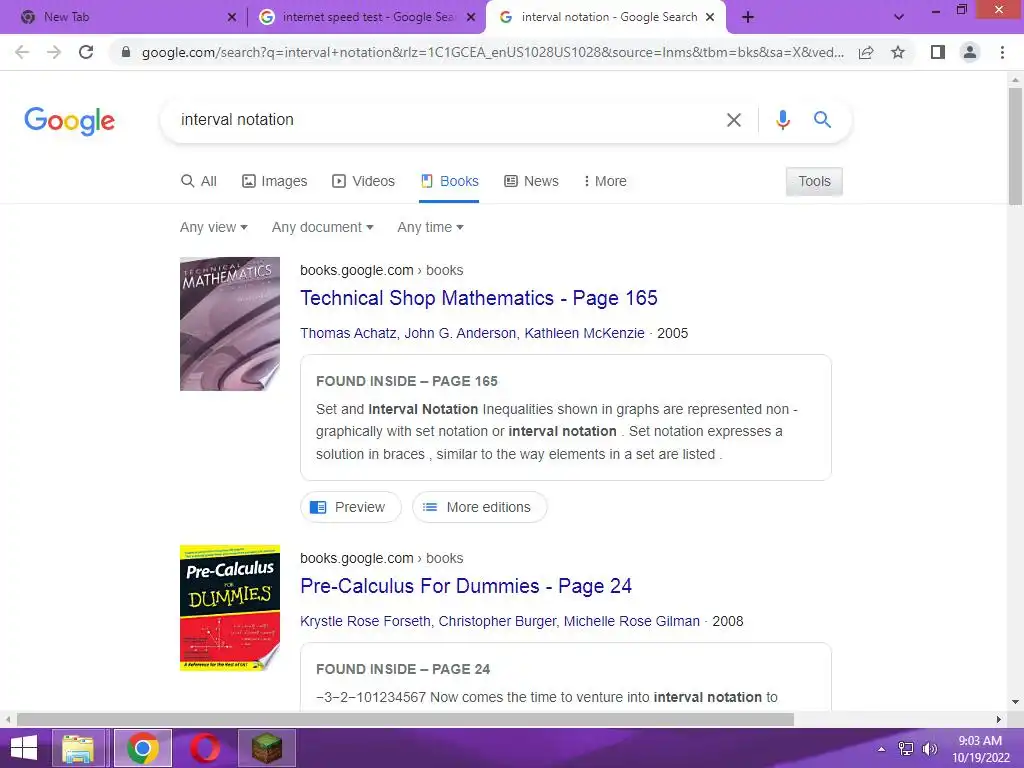This screenshot has width=1024, height=768.
Task: Click the horizontal scrollbar thumb
Action: [x=405, y=720]
